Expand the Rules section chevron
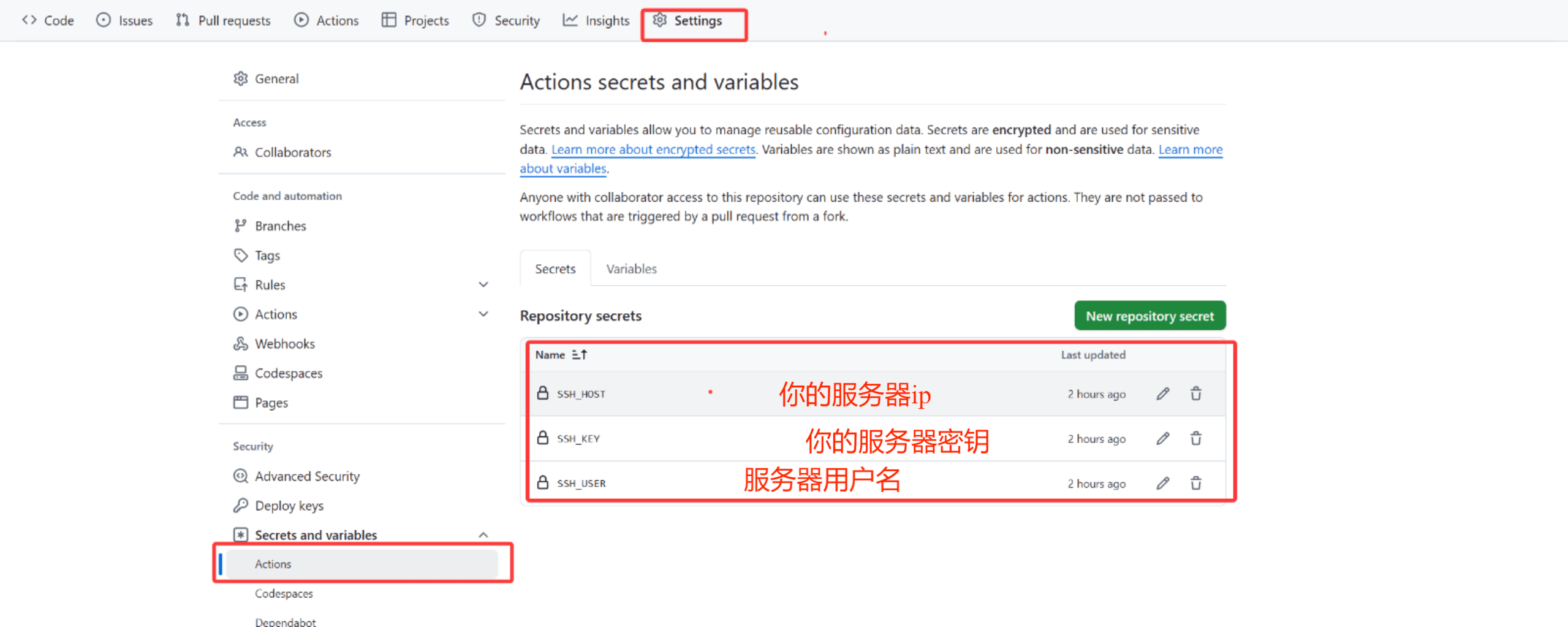This screenshot has width=1568, height=627. (483, 284)
